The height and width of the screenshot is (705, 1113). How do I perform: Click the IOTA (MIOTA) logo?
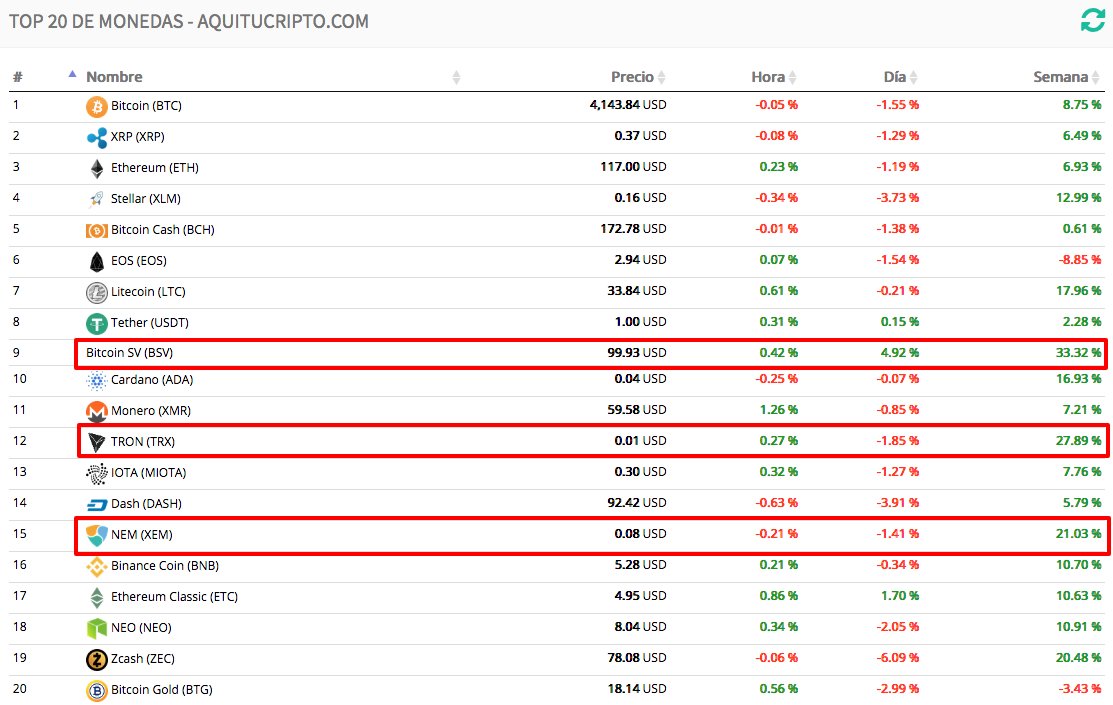coord(97,474)
